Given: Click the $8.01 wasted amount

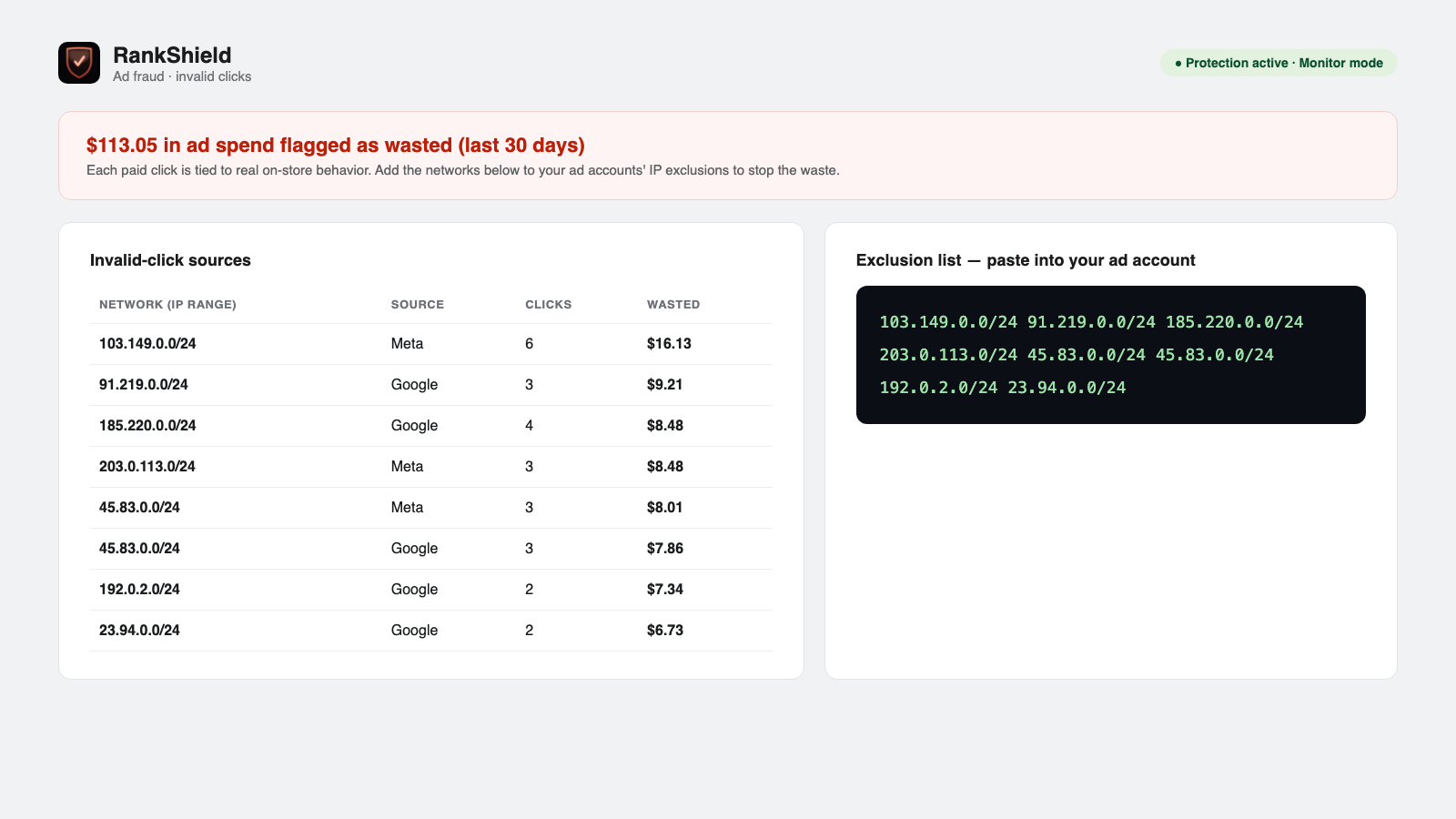Looking at the screenshot, I should pos(664,508).
